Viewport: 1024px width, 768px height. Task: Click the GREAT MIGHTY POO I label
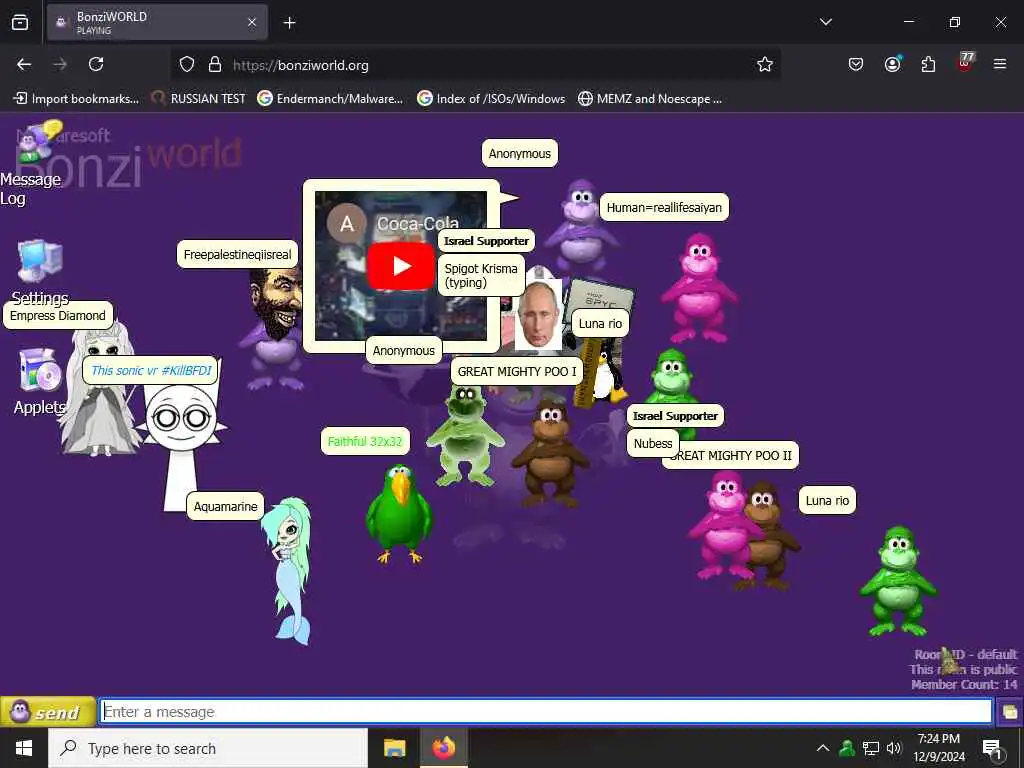point(517,372)
